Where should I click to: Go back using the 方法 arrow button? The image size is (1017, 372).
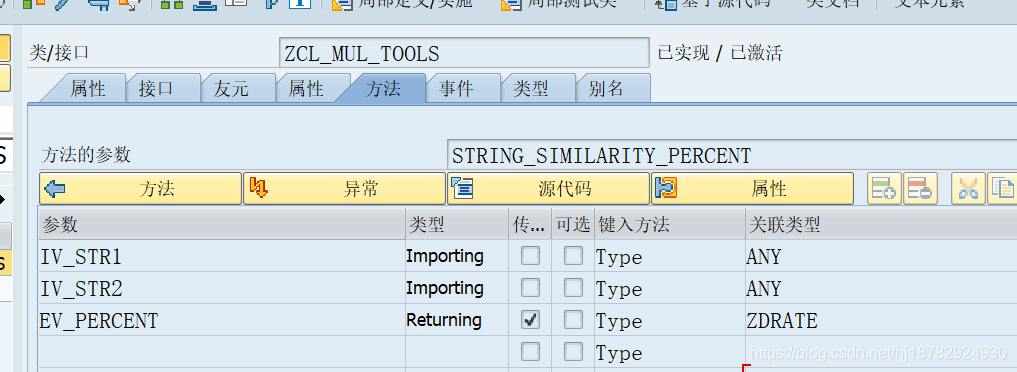[140, 189]
